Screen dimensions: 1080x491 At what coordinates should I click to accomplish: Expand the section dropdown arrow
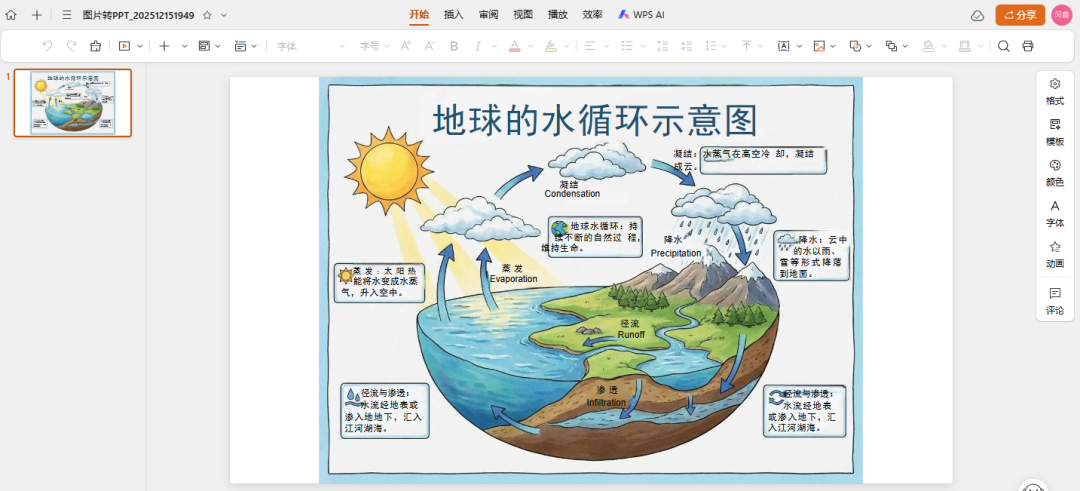point(254,46)
